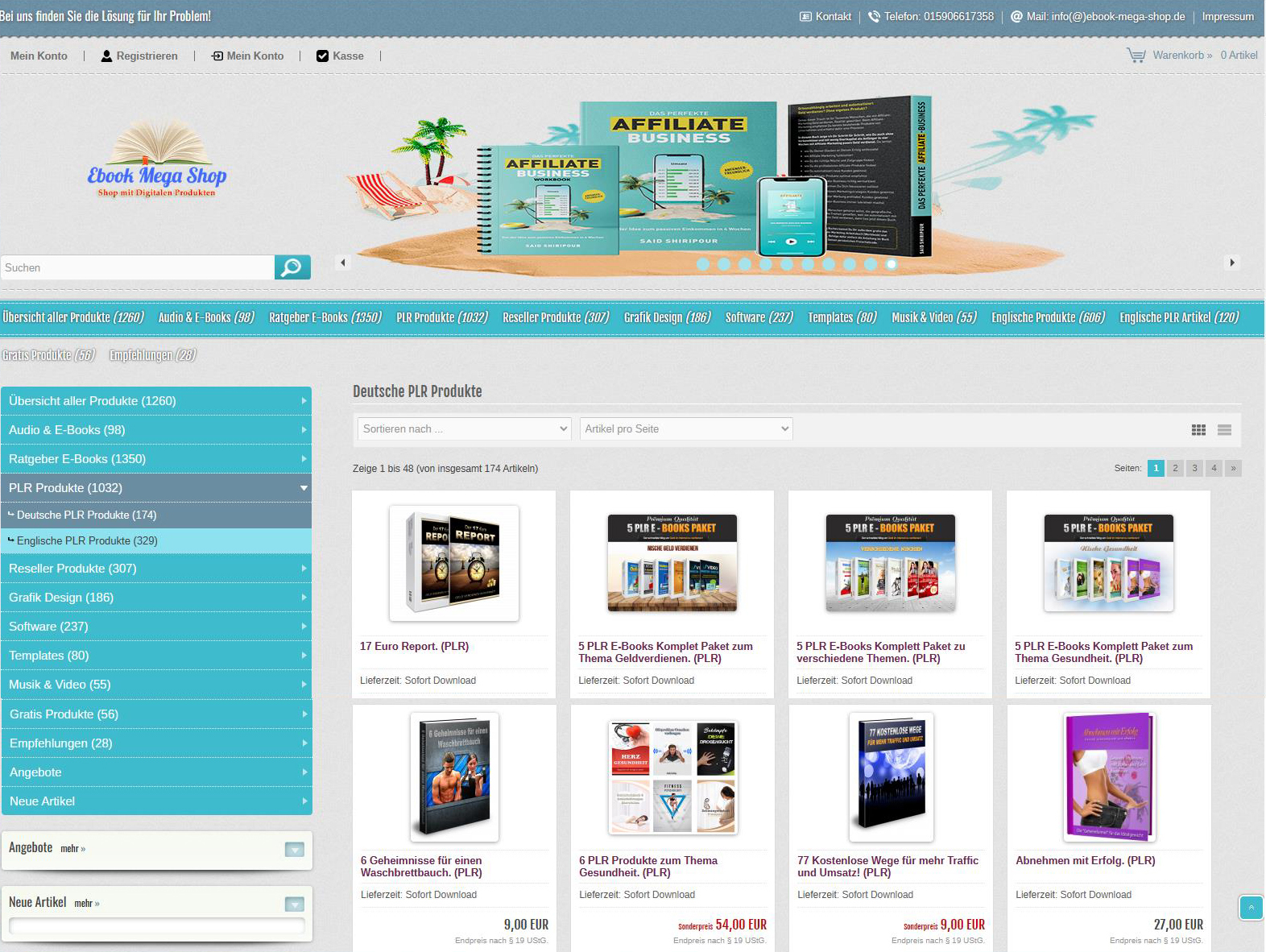Viewport: 1266px width, 952px height.
Task: Open Übersicht aller Produkte in sidebar
Action: click(x=156, y=401)
